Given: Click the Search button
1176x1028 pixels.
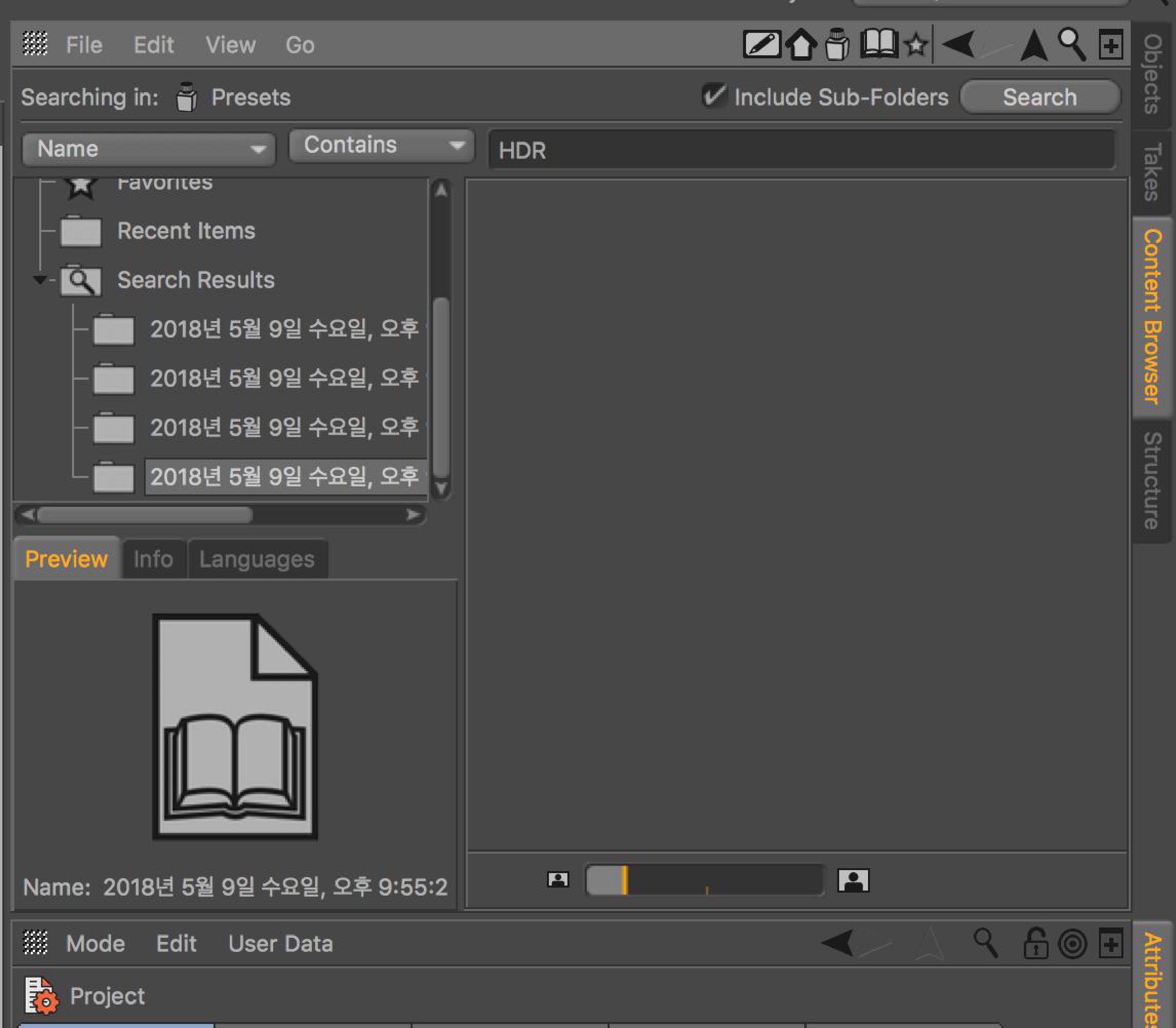Looking at the screenshot, I should [1040, 97].
